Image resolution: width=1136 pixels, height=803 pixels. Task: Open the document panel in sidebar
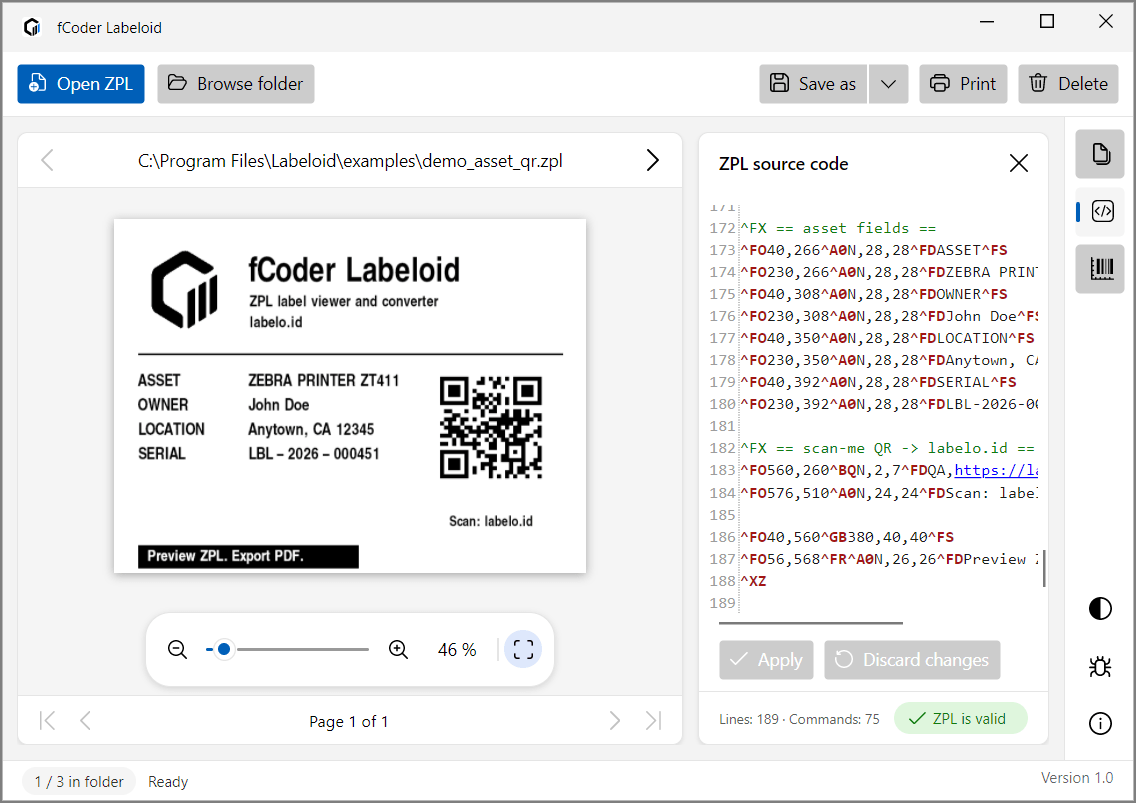(1100, 154)
